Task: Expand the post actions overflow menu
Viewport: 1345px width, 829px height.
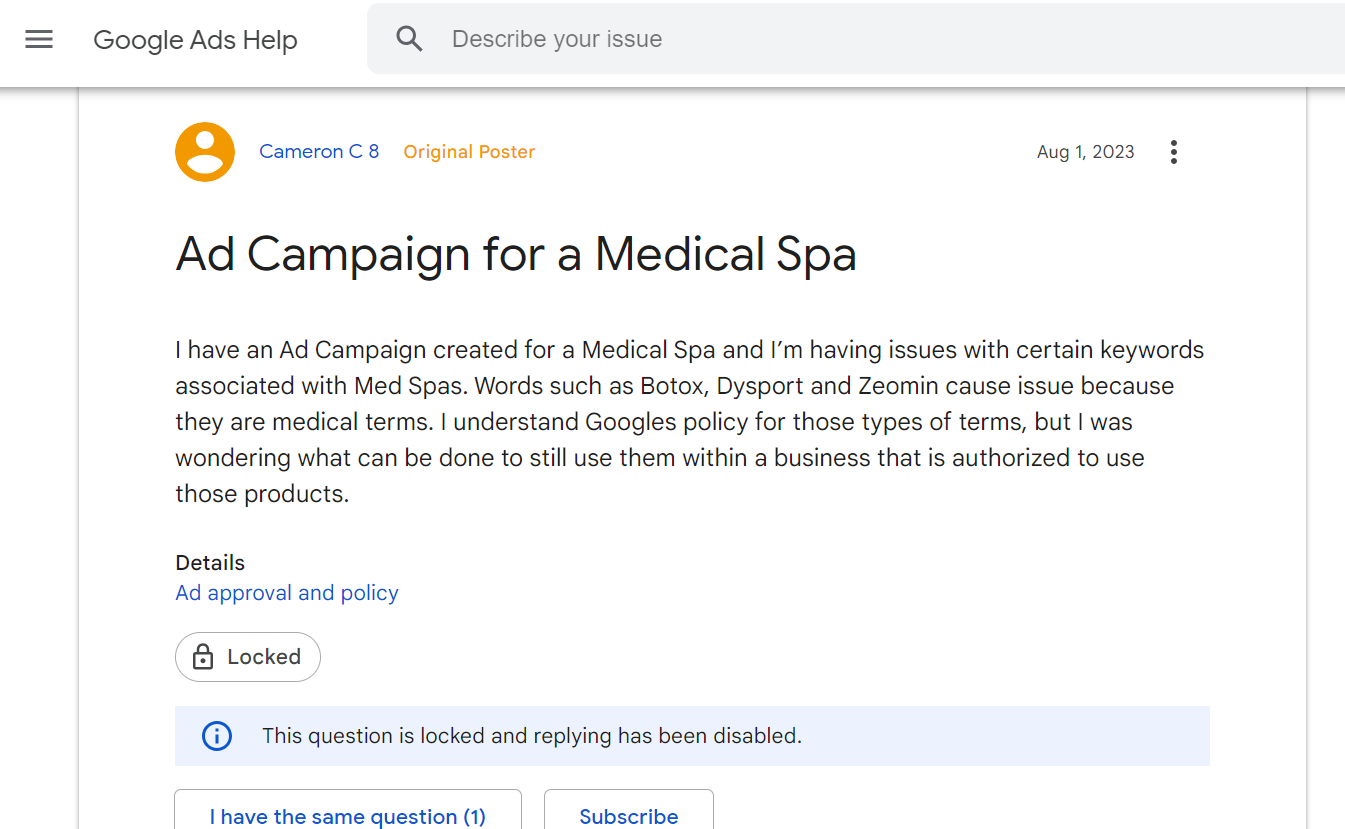Action: point(1173,151)
